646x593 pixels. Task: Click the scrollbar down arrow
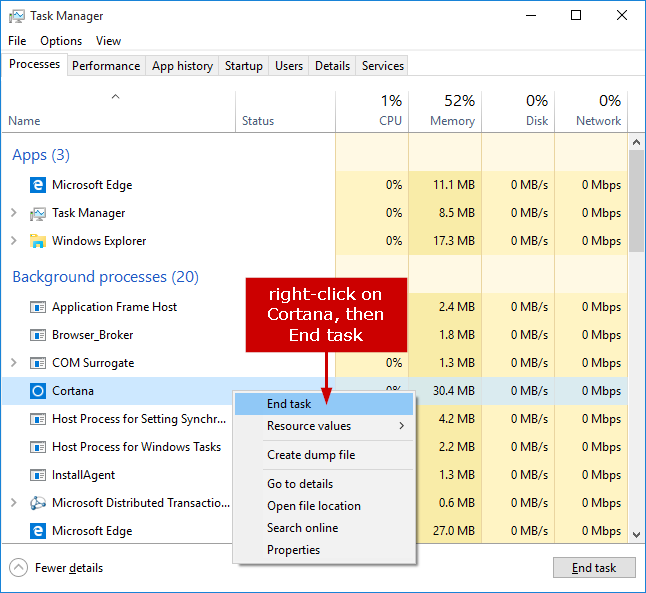pos(637,533)
